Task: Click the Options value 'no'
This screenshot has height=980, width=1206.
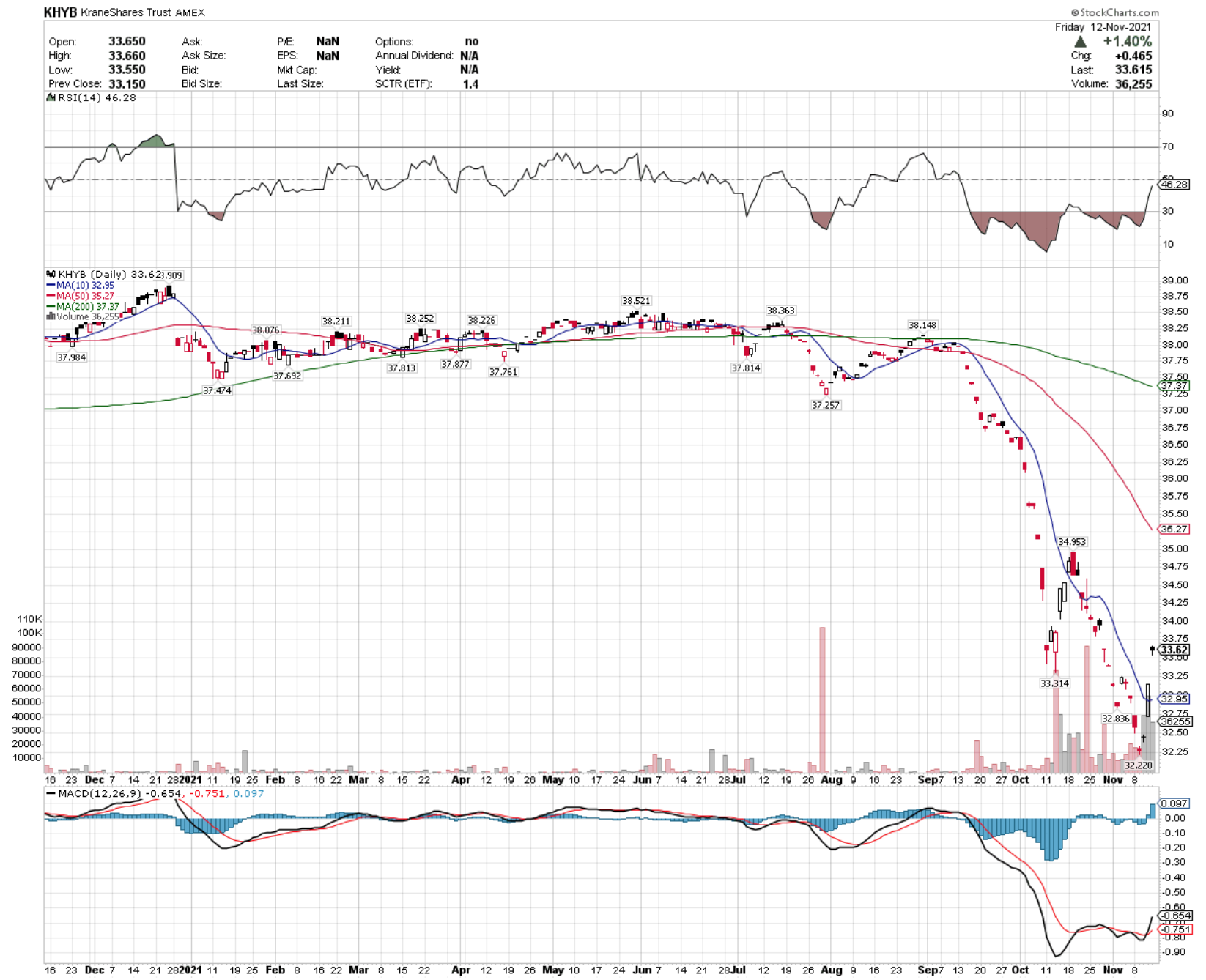Action: (x=472, y=42)
